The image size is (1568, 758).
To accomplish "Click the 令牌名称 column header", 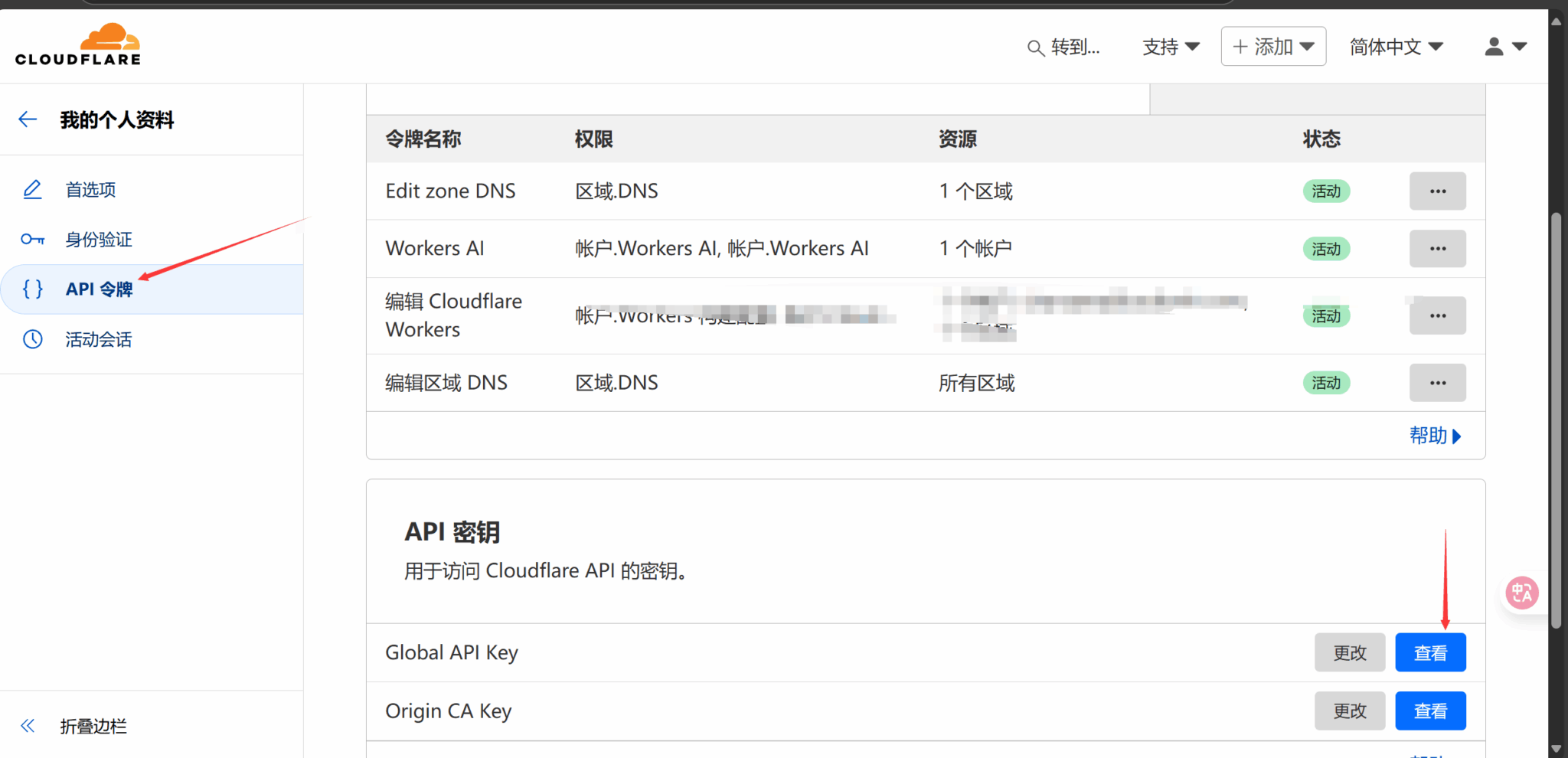I will (423, 139).
